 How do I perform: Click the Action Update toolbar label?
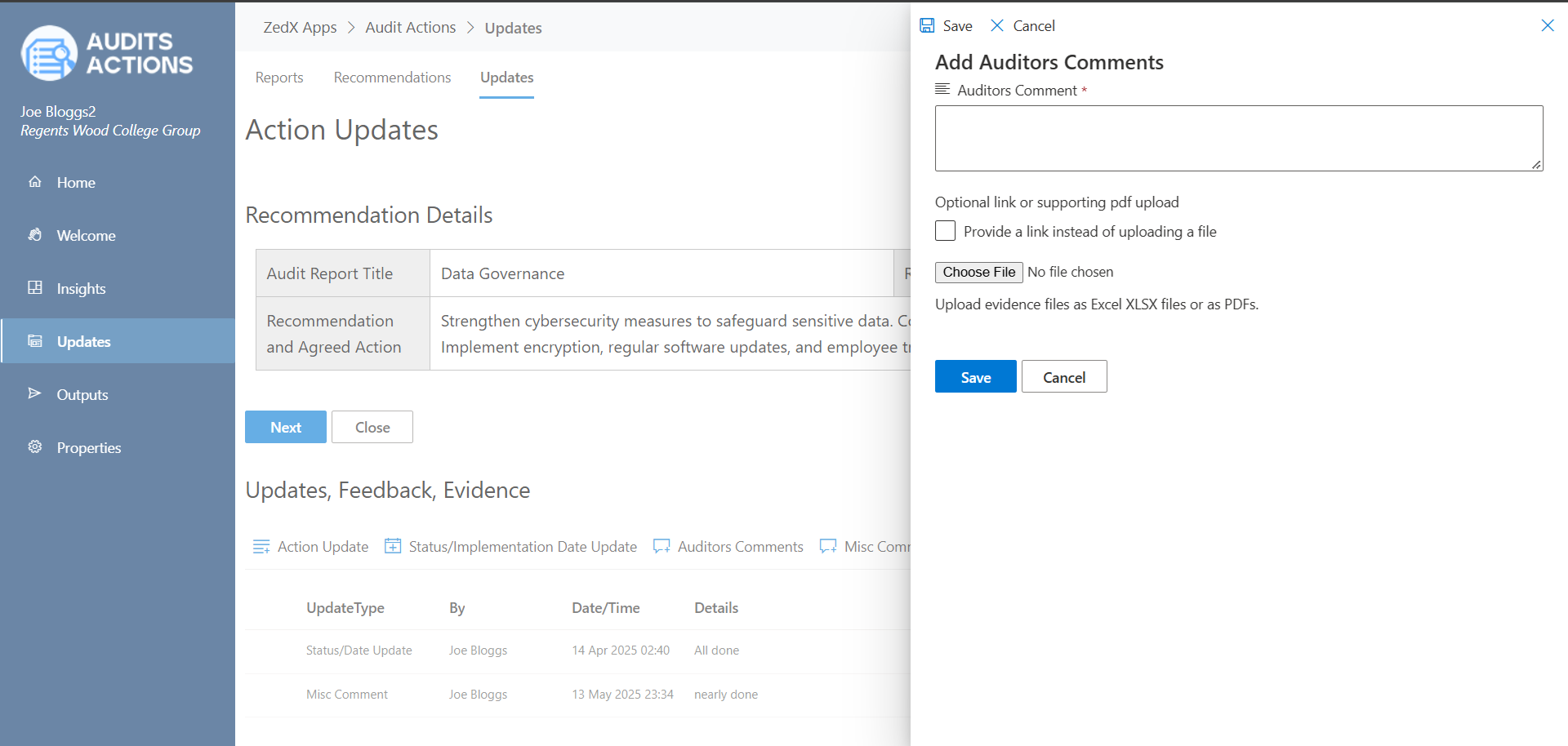tap(323, 547)
